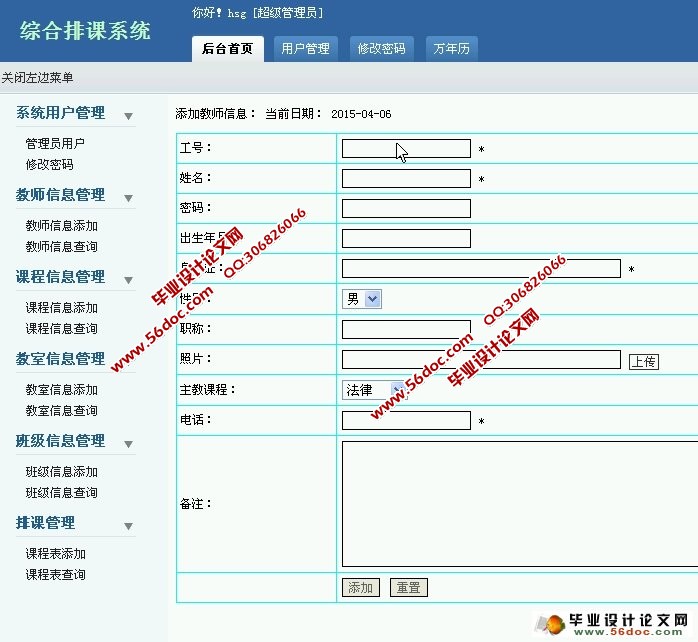
Task: Click the 课程信息管理 heading
Action: coord(61,276)
